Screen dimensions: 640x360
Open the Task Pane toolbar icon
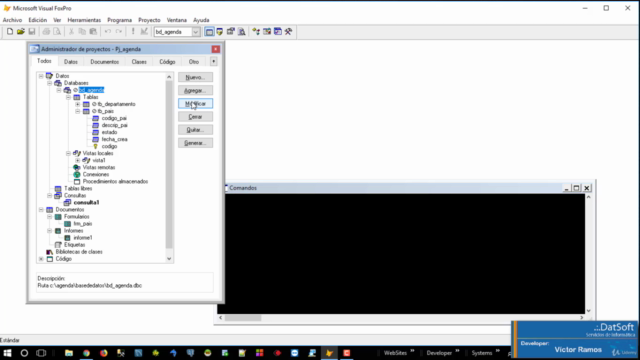(278, 31)
